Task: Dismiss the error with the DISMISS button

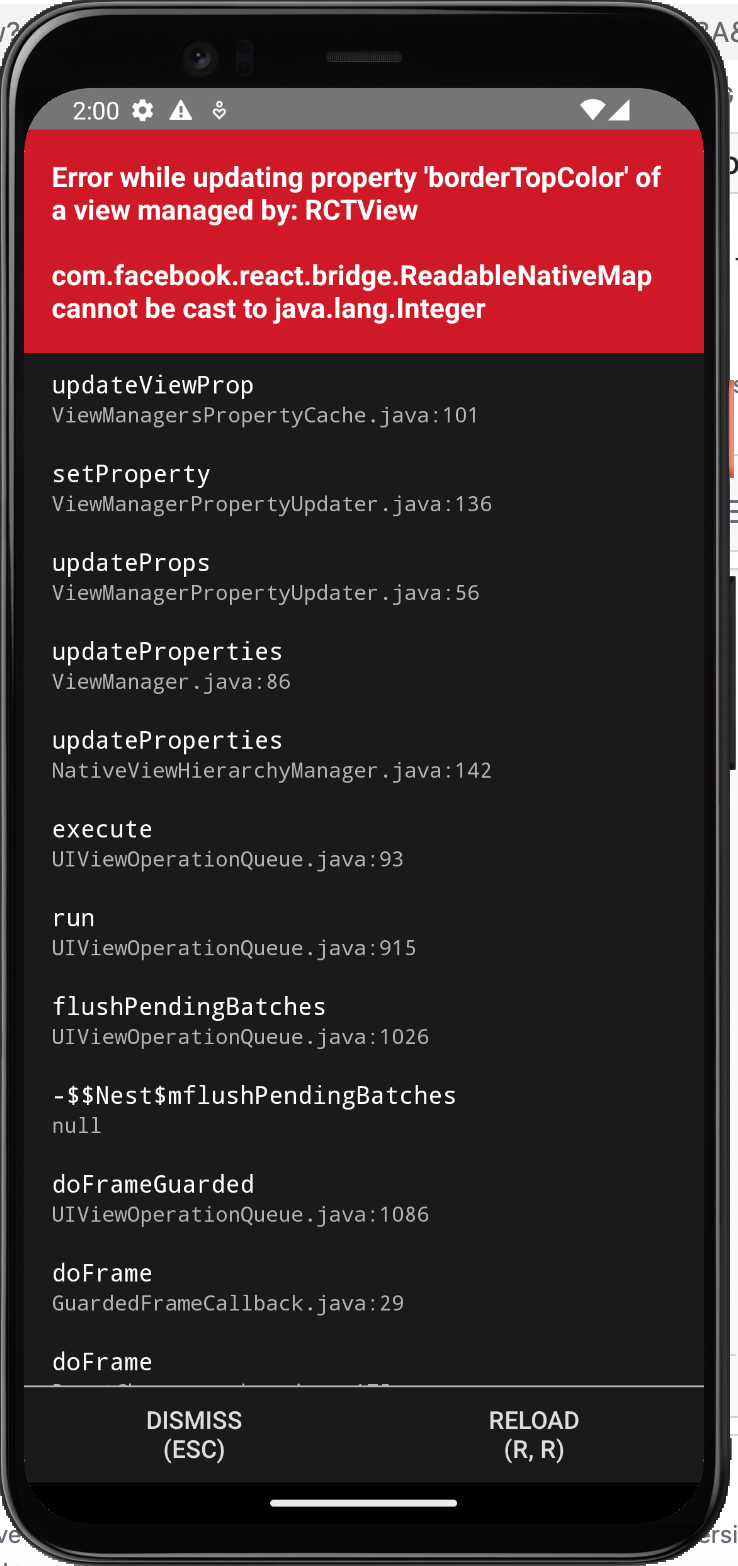Action: 193,1434
